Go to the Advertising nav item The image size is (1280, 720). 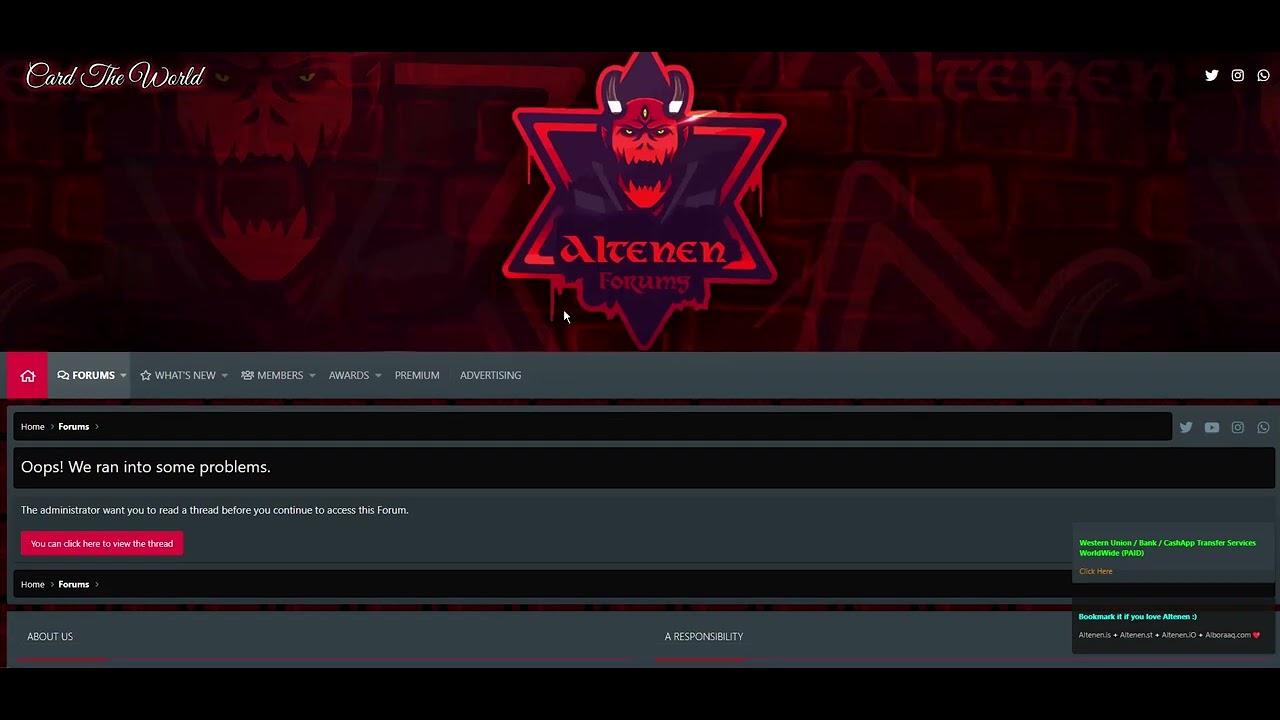(x=490, y=376)
